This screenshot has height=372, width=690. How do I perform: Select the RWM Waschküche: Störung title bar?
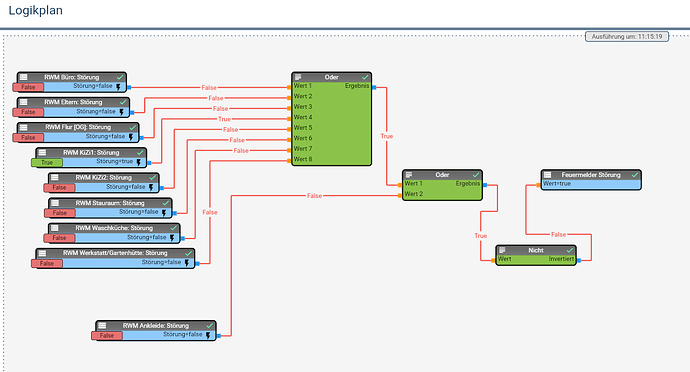click(114, 228)
